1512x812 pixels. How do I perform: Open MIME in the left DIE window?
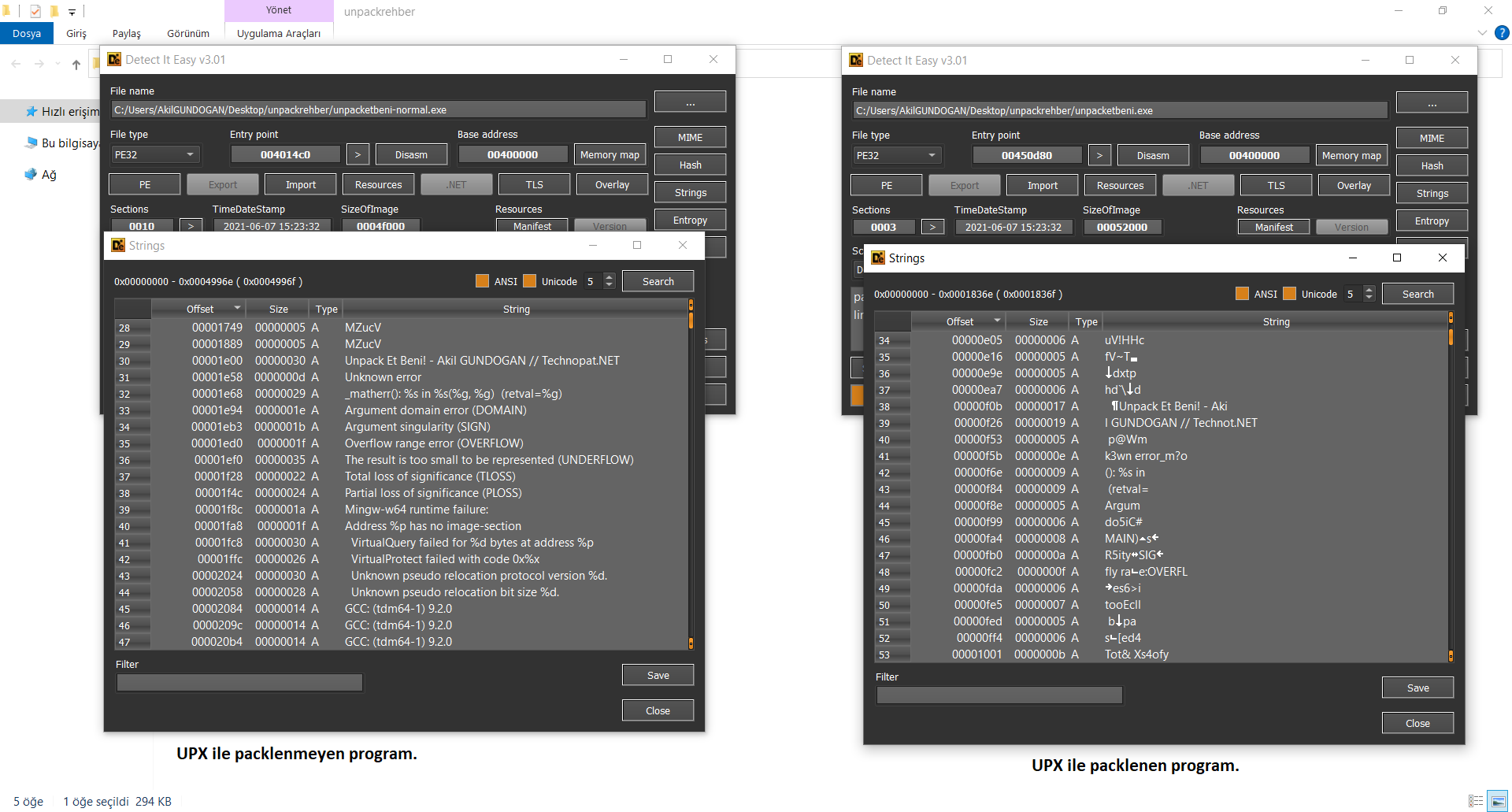click(691, 137)
